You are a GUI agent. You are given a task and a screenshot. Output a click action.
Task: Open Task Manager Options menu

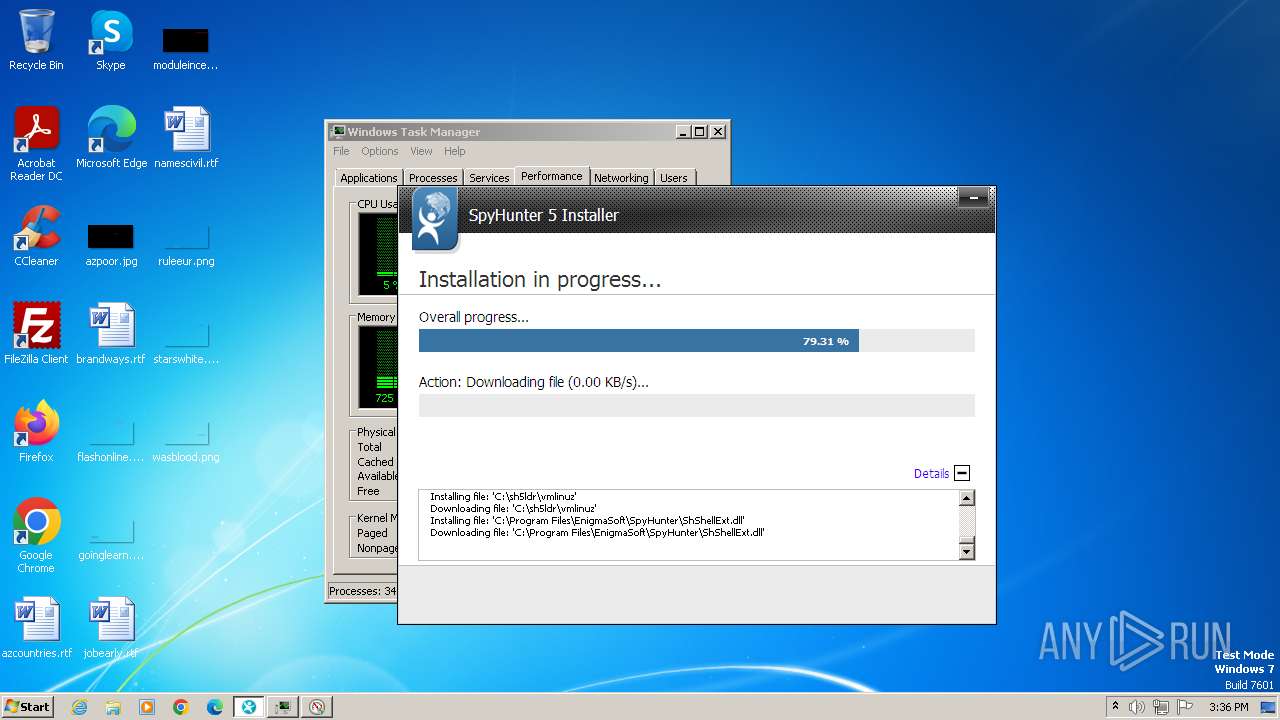tap(380, 151)
